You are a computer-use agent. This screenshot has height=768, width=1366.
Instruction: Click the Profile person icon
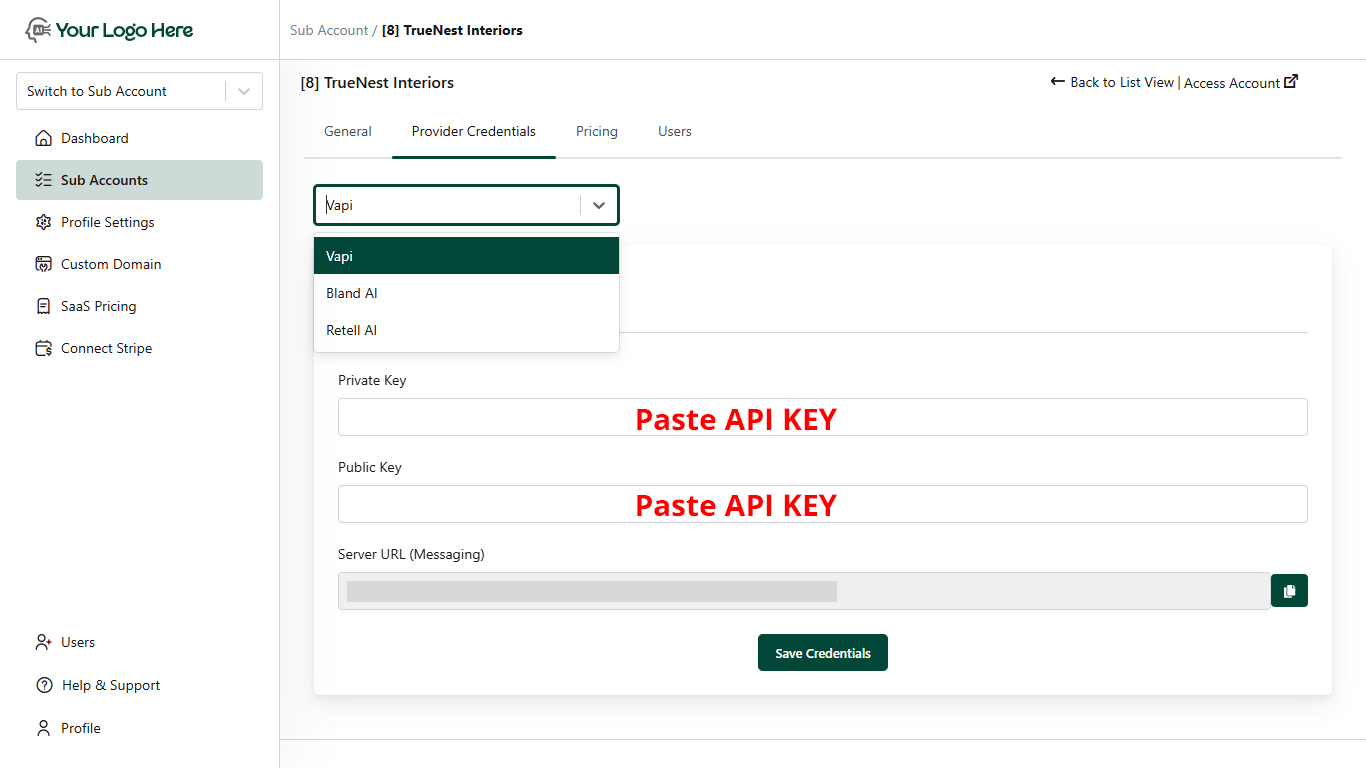click(x=43, y=728)
